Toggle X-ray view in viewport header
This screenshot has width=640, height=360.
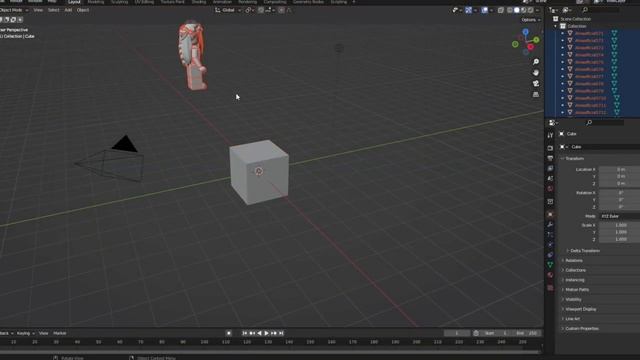[501, 10]
